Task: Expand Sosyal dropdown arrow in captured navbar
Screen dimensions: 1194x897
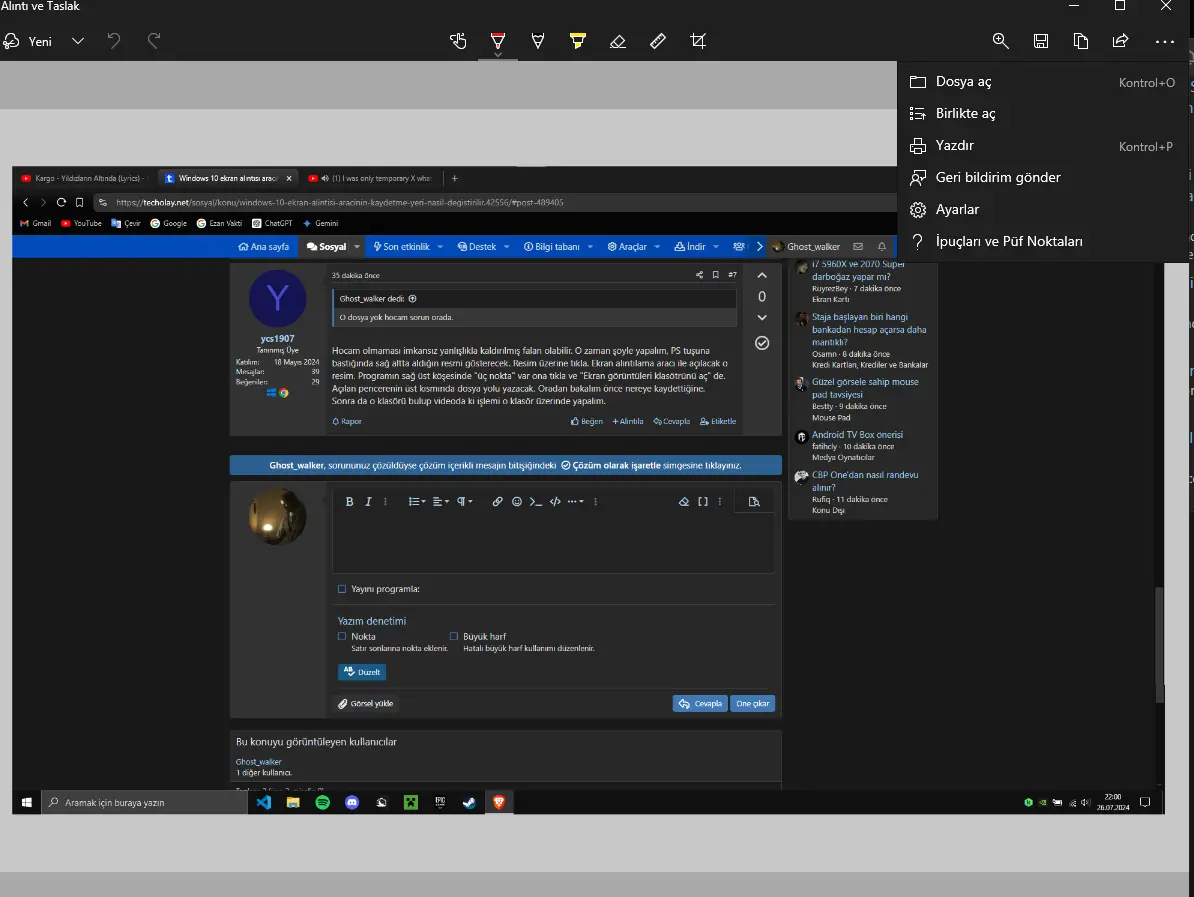Action: click(x=356, y=247)
